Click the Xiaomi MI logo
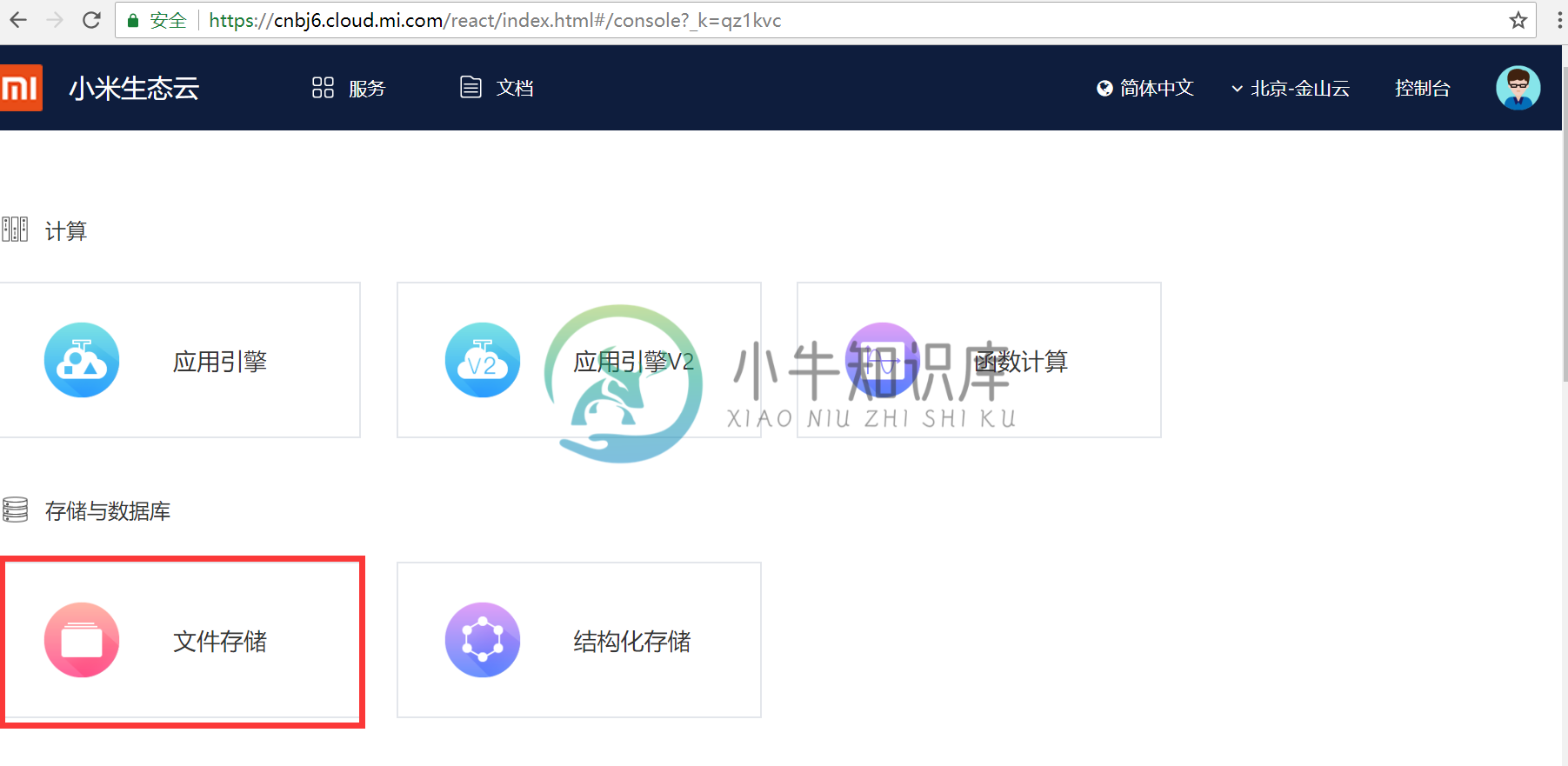Screen dimensions: 1568x766 tap(20, 88)
